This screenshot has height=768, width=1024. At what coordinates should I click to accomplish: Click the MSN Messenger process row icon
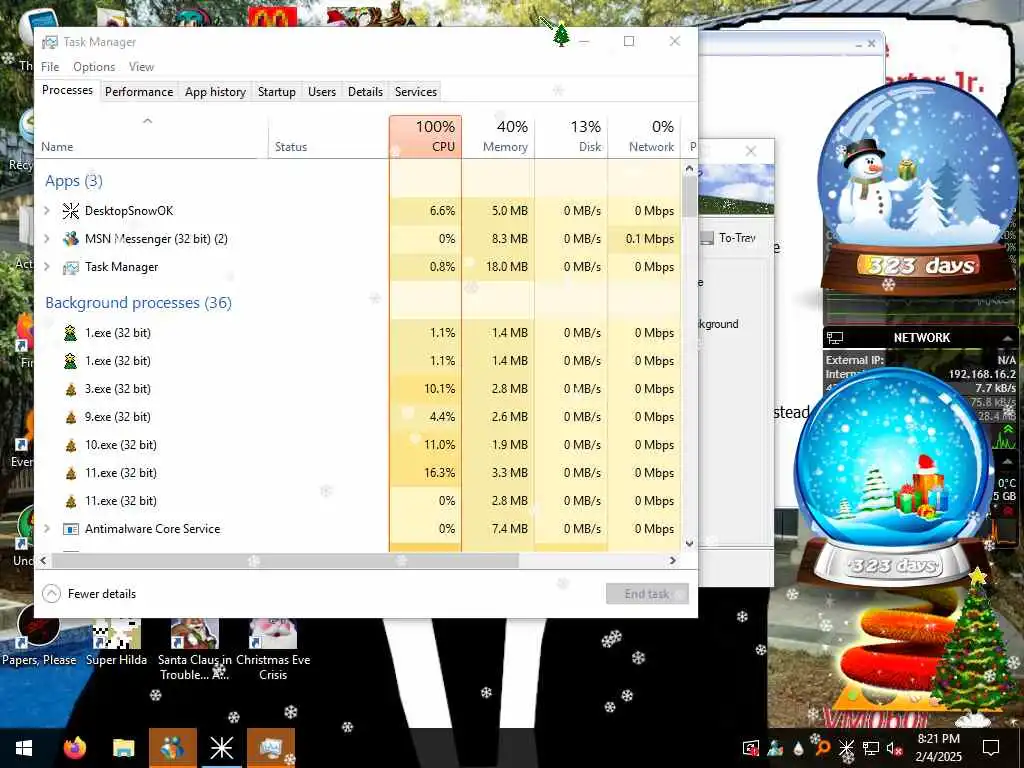click(71, 238)
